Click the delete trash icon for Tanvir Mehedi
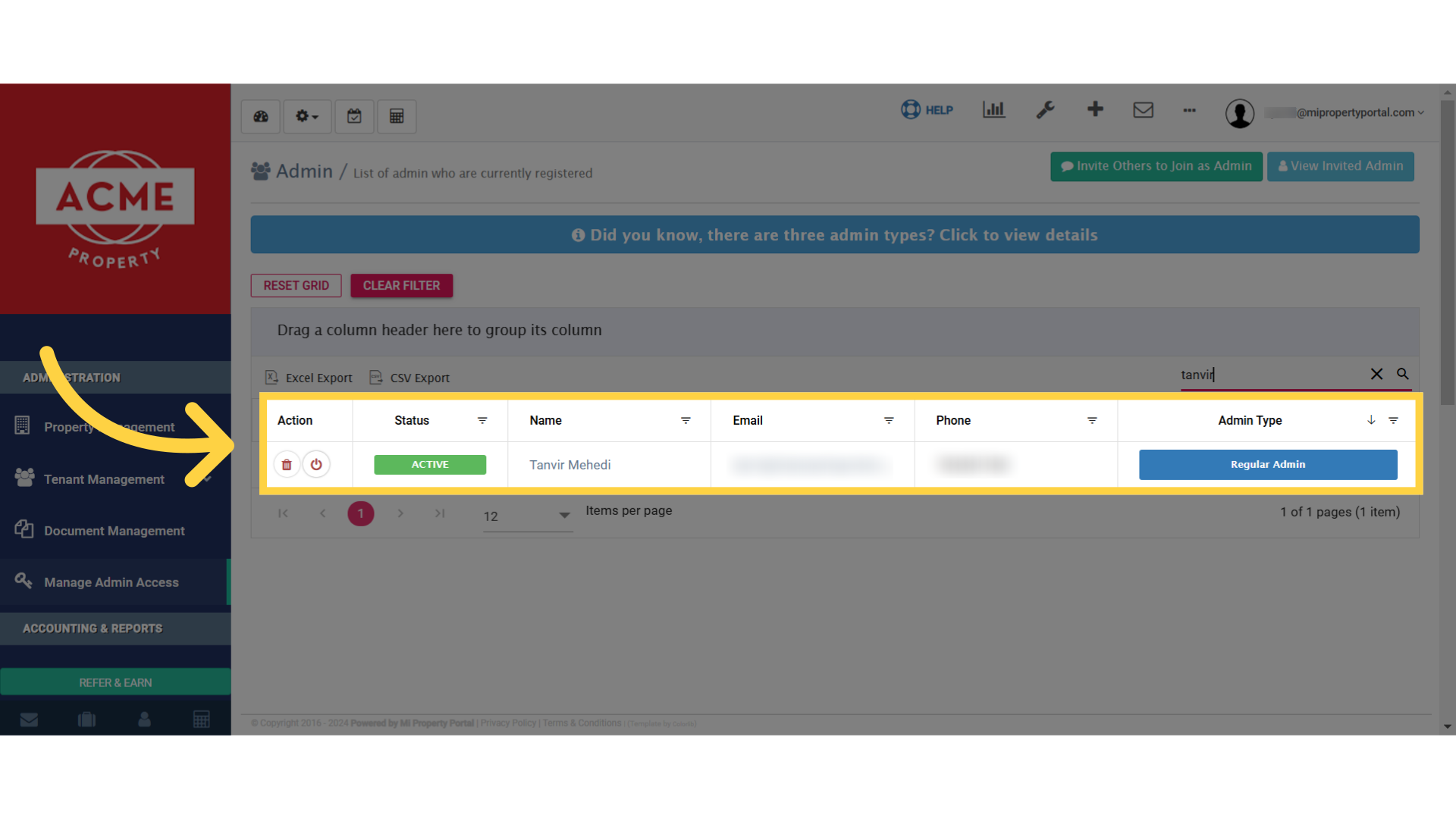 pyautogui.click(x=287, y=464)
